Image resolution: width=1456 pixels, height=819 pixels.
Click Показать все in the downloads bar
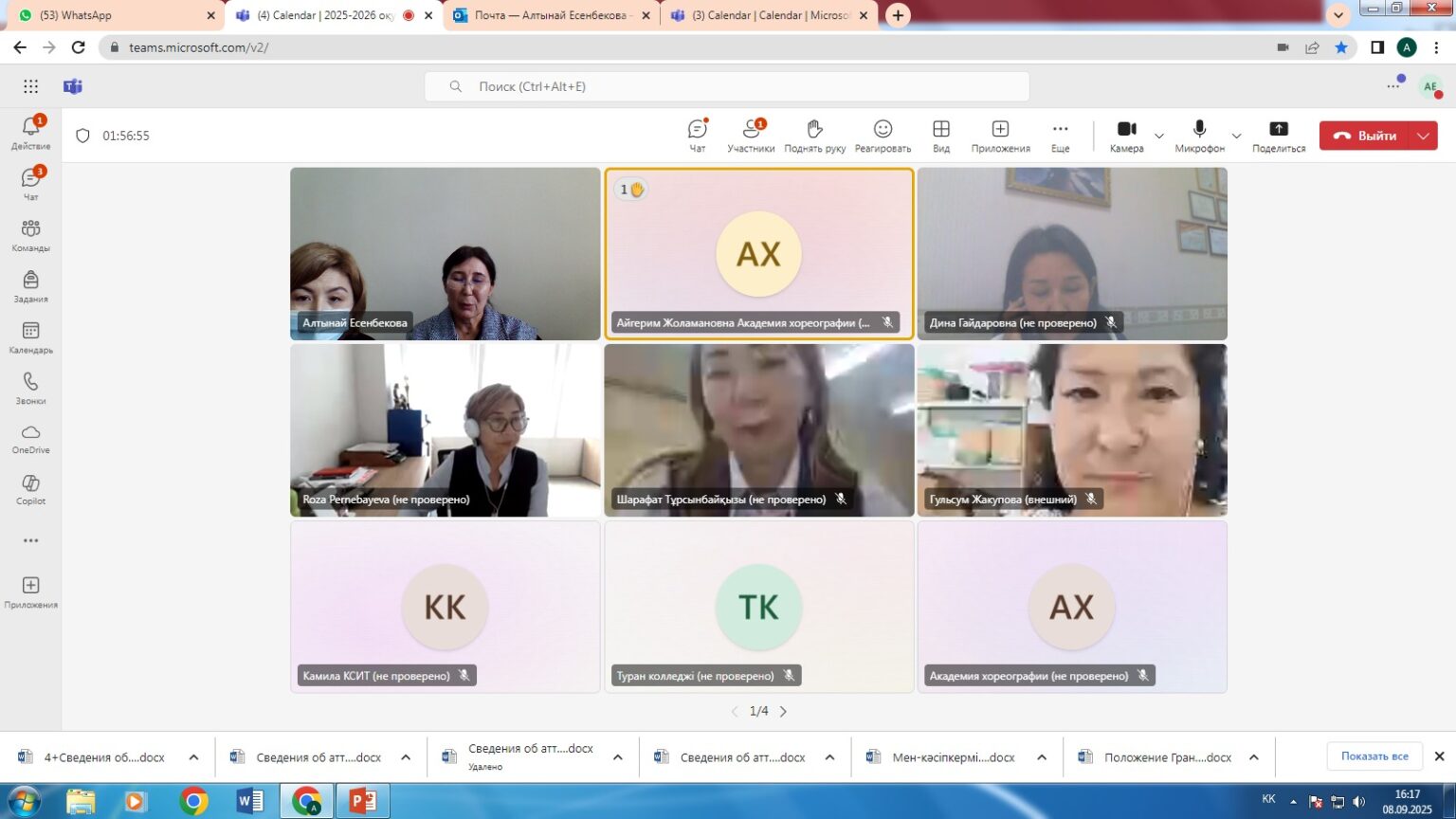(x=1374, y=755)
